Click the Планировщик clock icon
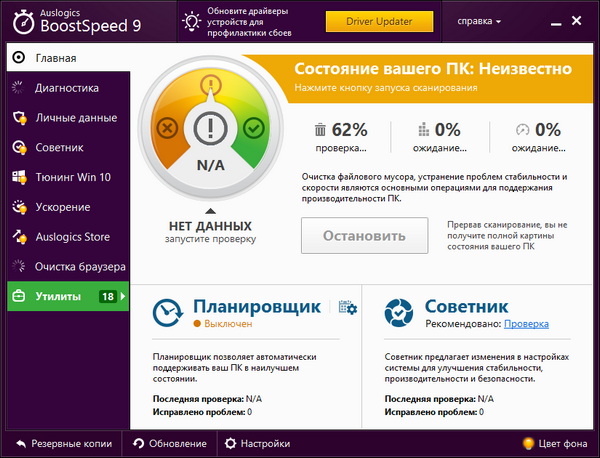Viewport: 600px width, 458px height. (168, 313)
